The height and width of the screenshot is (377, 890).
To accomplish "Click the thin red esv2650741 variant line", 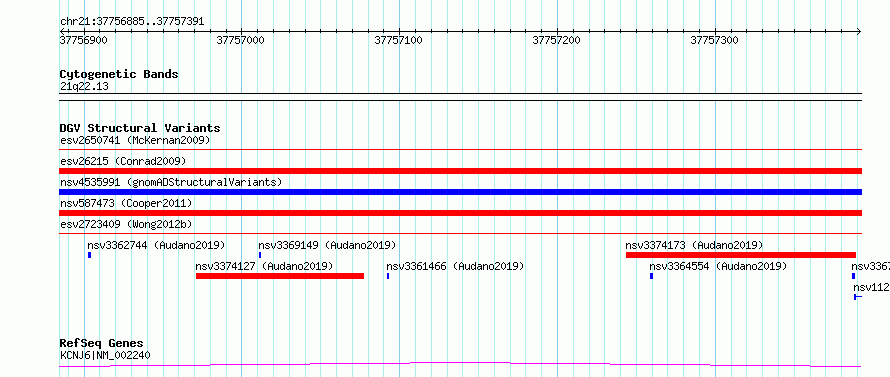I will pyautogui.click(x=460, y=149).
